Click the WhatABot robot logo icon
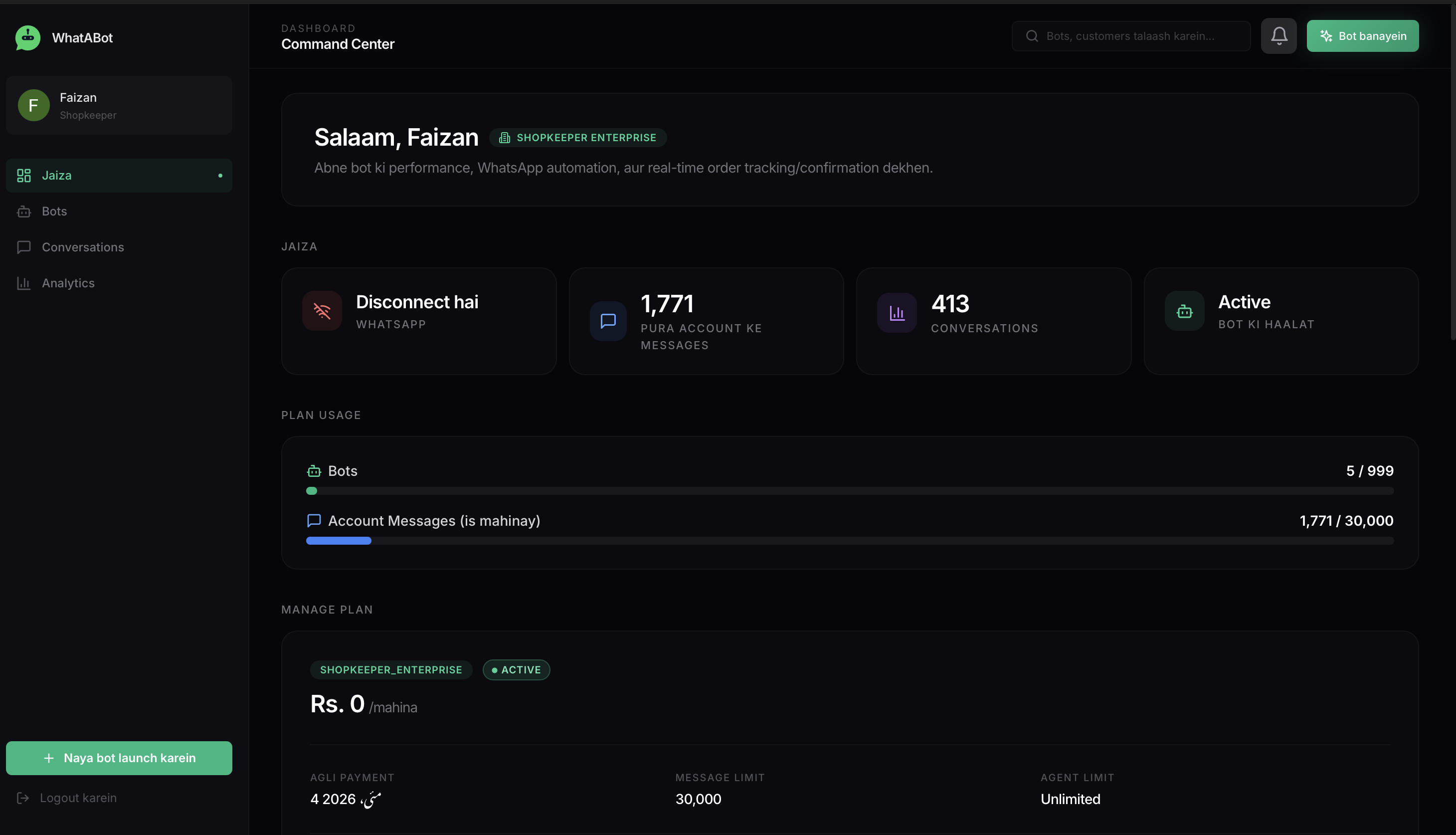Image resolution: width=1456 pixels, height=835 pixels. [x=27, y=38]
